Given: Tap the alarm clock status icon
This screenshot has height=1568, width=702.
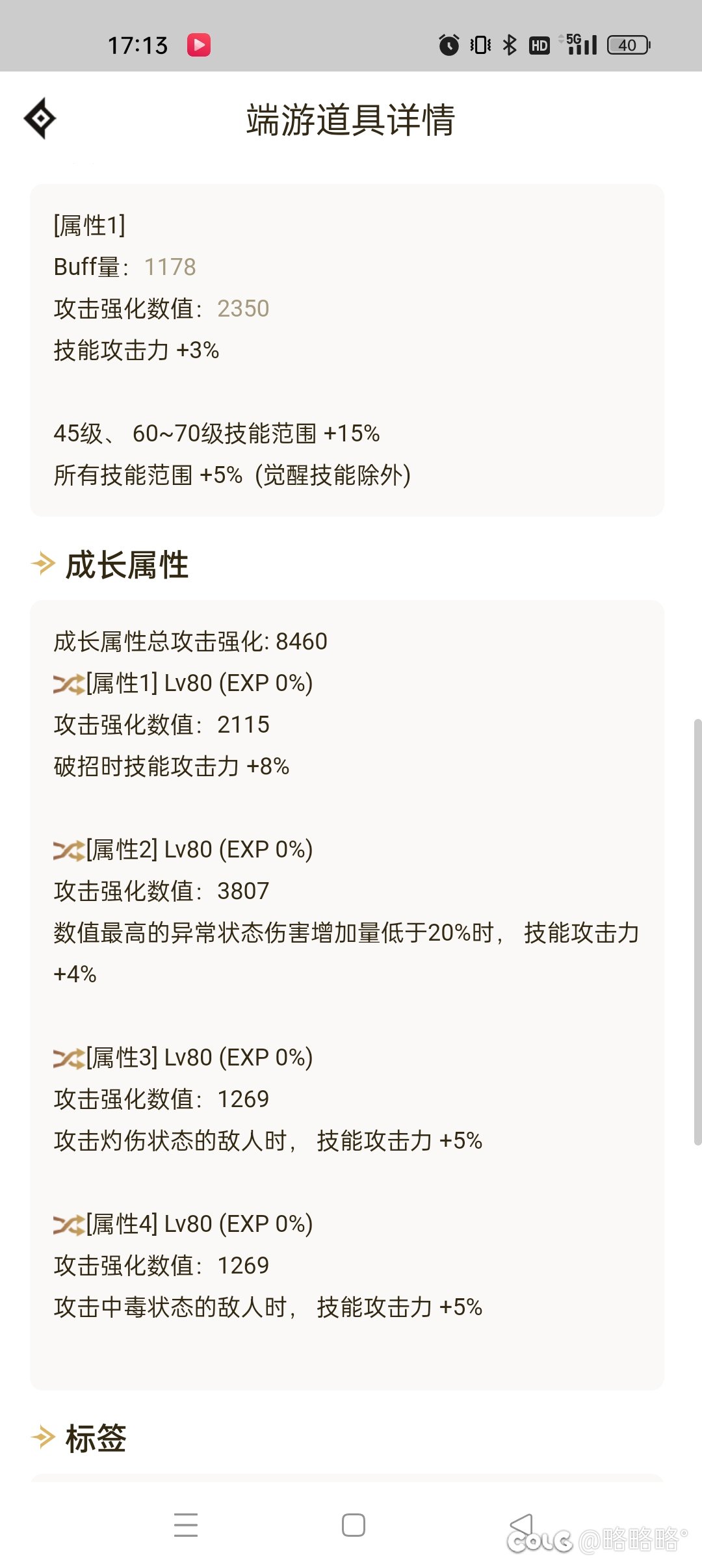Looking at the screenshot, I should click(450, 45).
